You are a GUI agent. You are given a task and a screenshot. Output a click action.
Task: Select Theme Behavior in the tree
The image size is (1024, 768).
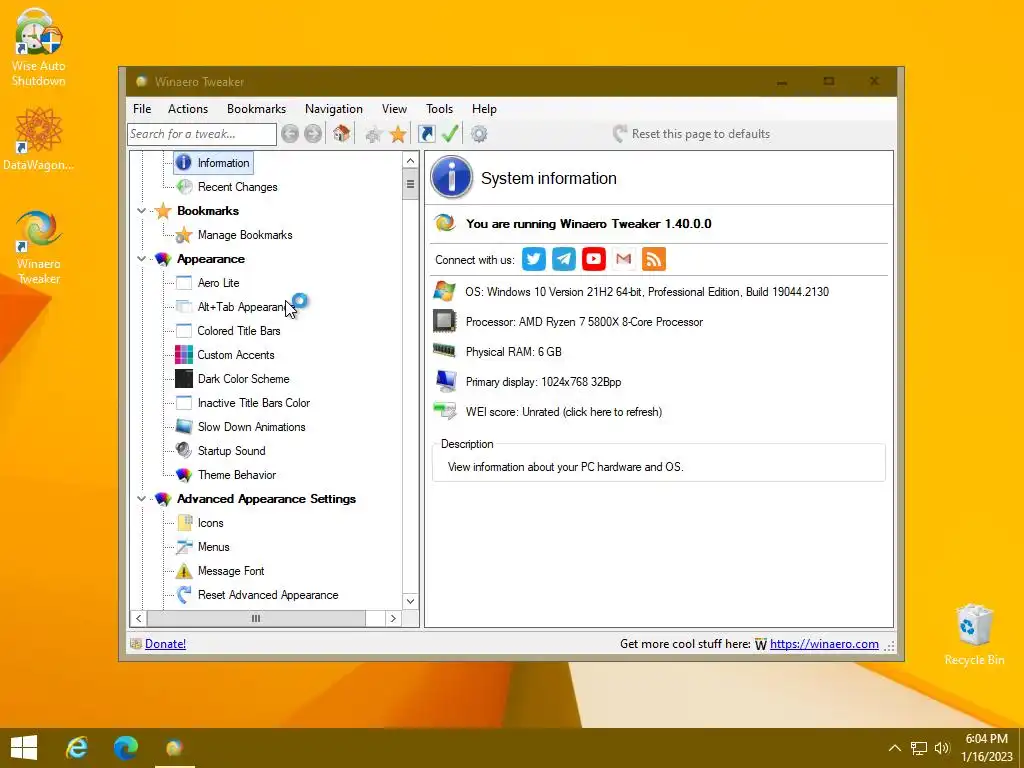pyautogui.click(x=237, y=475)
